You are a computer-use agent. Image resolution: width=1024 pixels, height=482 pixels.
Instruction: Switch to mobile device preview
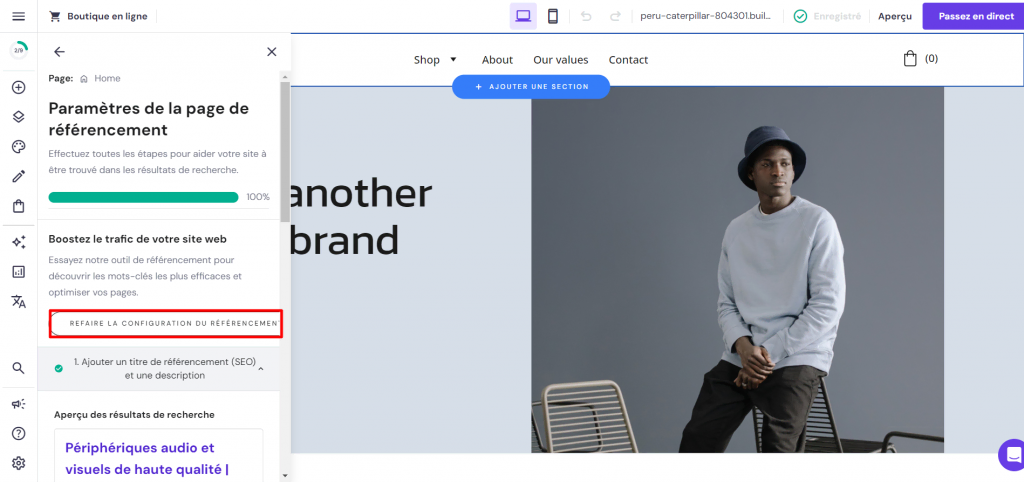pyautogui.click(x=552, y=16)
